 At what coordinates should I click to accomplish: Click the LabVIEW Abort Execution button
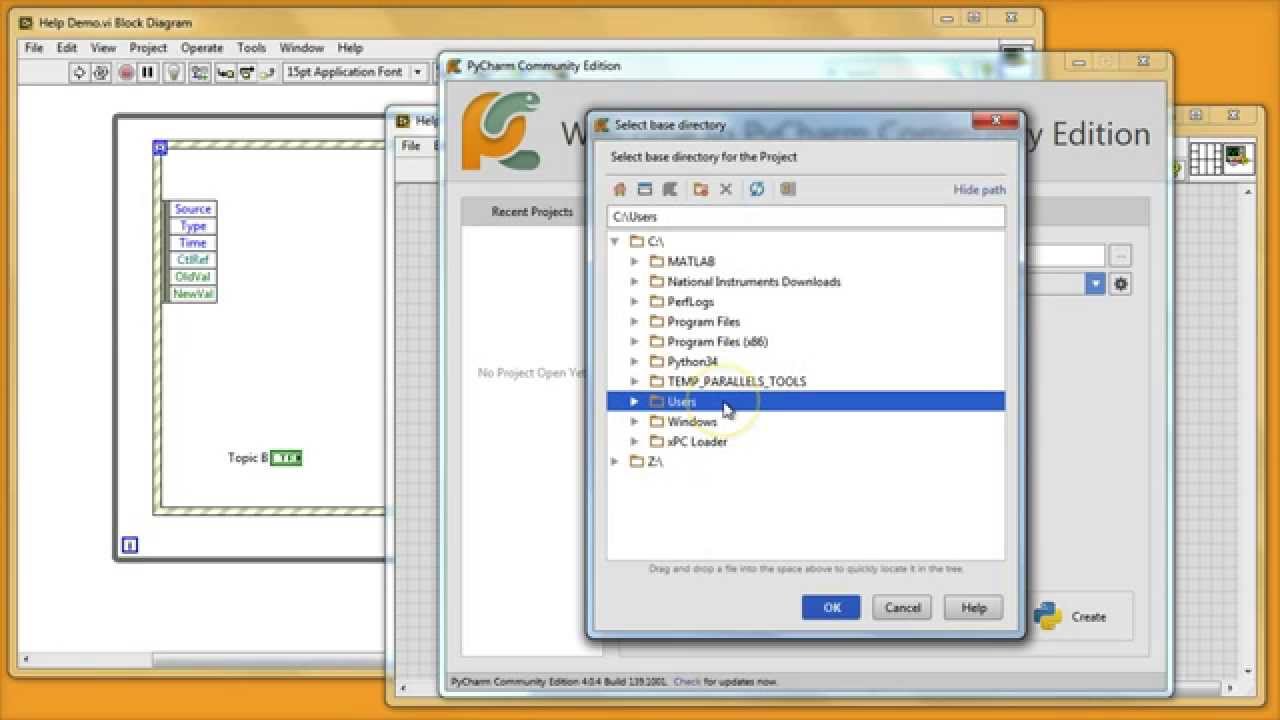[x=127, y=72]
